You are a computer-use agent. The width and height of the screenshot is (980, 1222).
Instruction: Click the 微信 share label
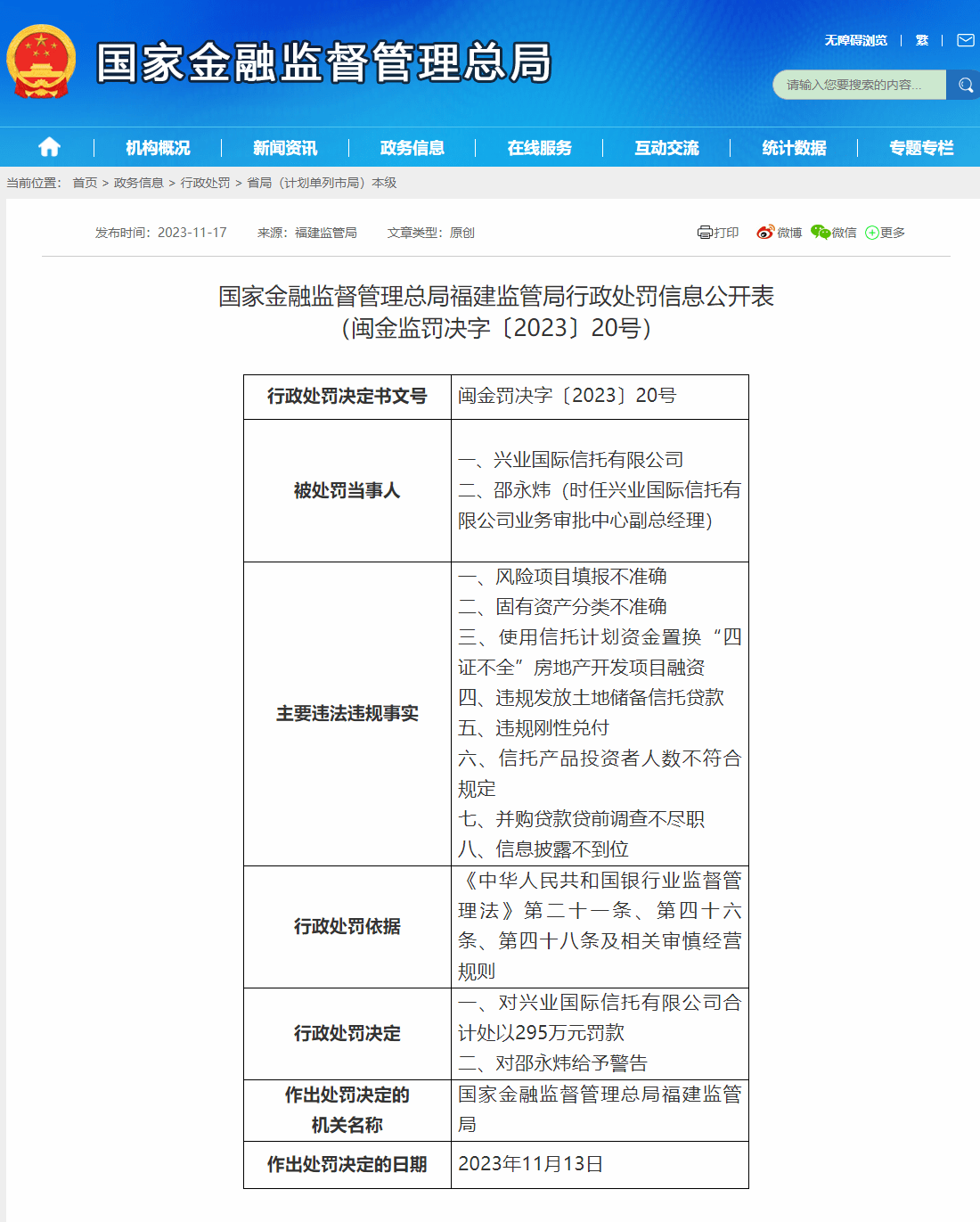click(x=844, y=233)
